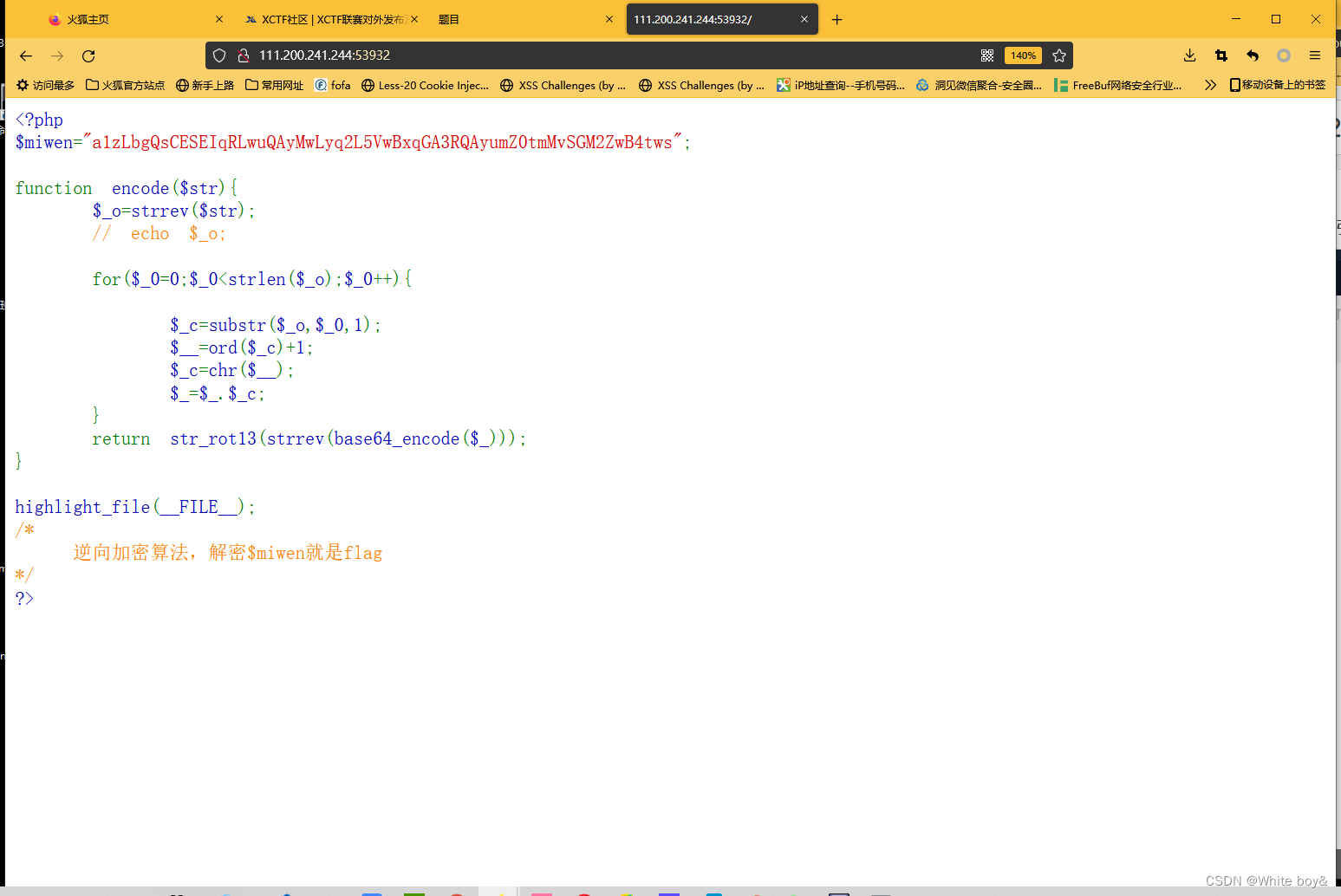Open the Firefox application menu
The width and height of the screenshot is (1341, 896).
1315,55
